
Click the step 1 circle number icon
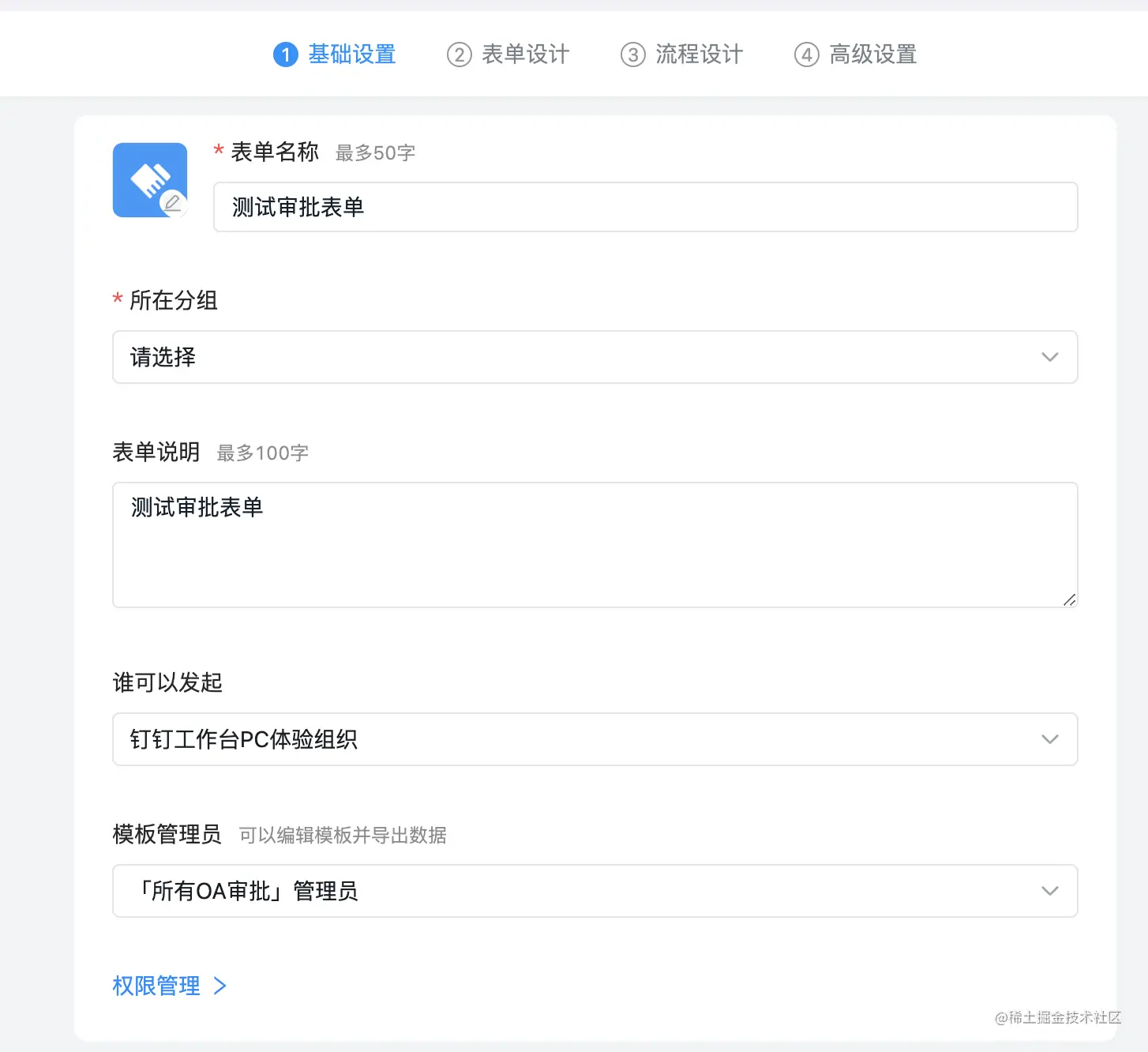point(286,54)
